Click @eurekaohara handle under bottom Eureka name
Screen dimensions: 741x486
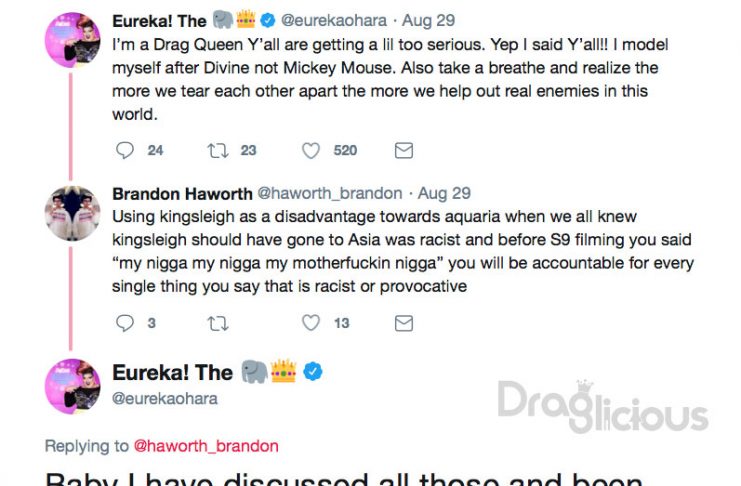point(164,399)
